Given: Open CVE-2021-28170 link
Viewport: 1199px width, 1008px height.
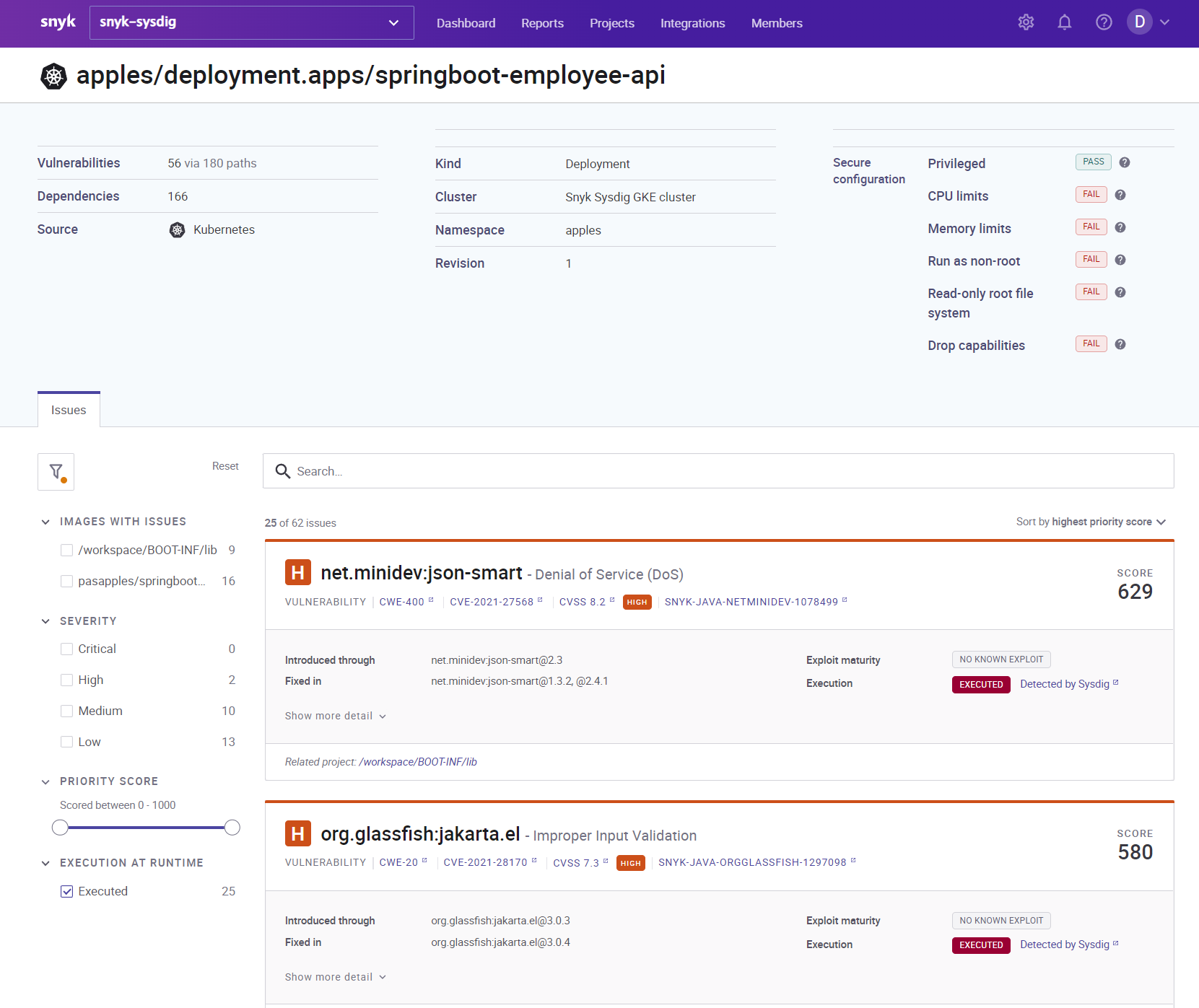Looking at the screenshot, I should pyautogui.click(x=490, y=863).
